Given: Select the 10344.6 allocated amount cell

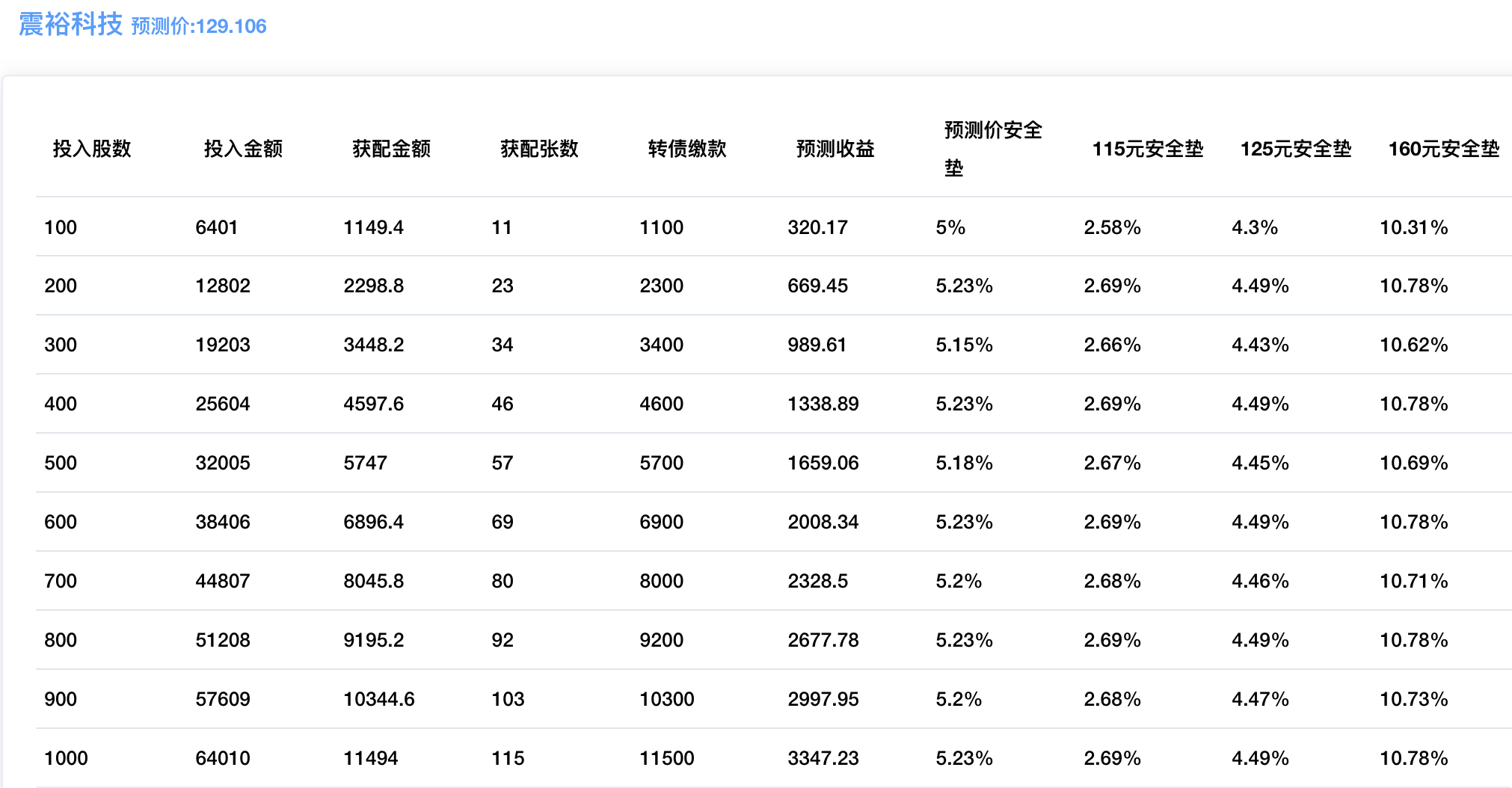Looking at the screenshot, I should [378, 699].
